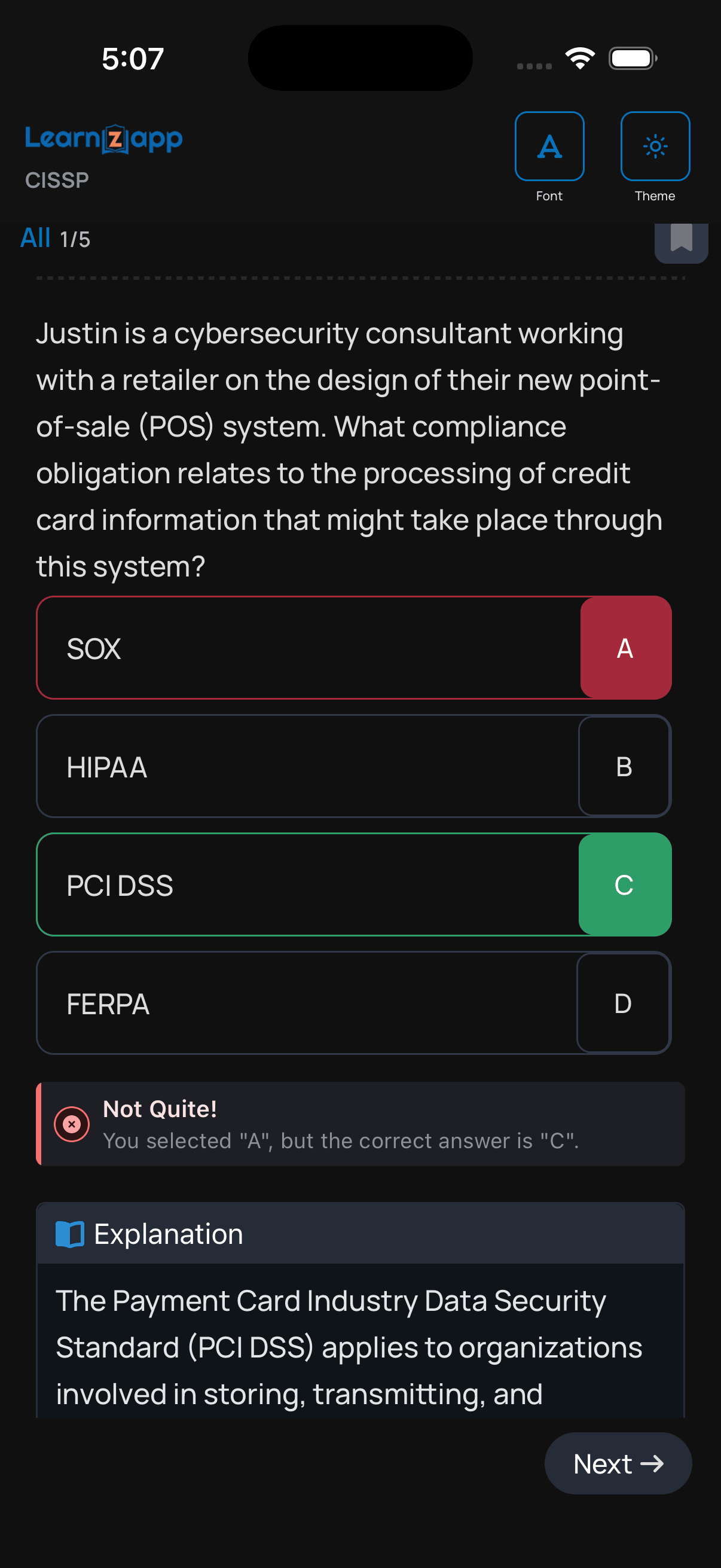Bookmark this question
721x1568 pixels.
681,239
